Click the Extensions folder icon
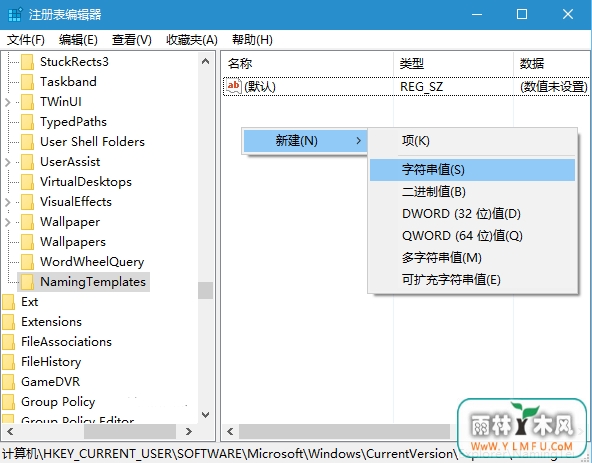592x463 pixels. coord(8,322)
